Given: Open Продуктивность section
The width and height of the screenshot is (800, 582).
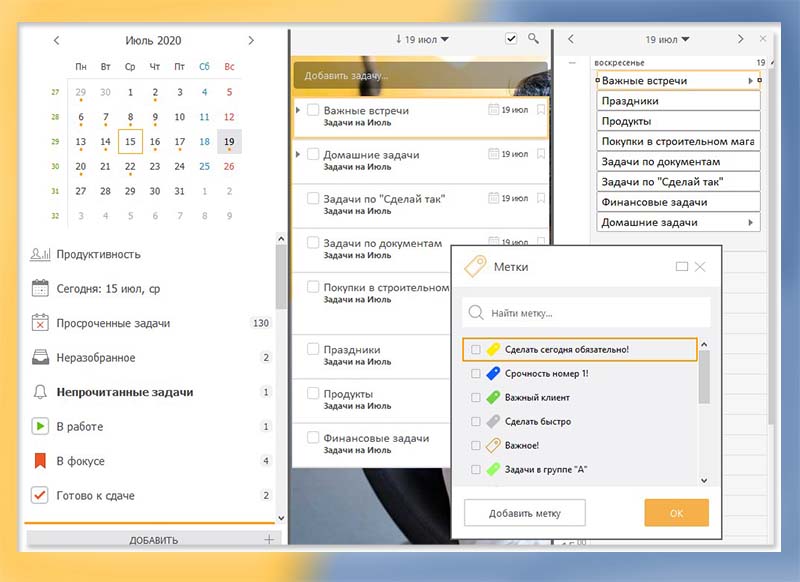Looking at the screenshot, I should [98, 254].
